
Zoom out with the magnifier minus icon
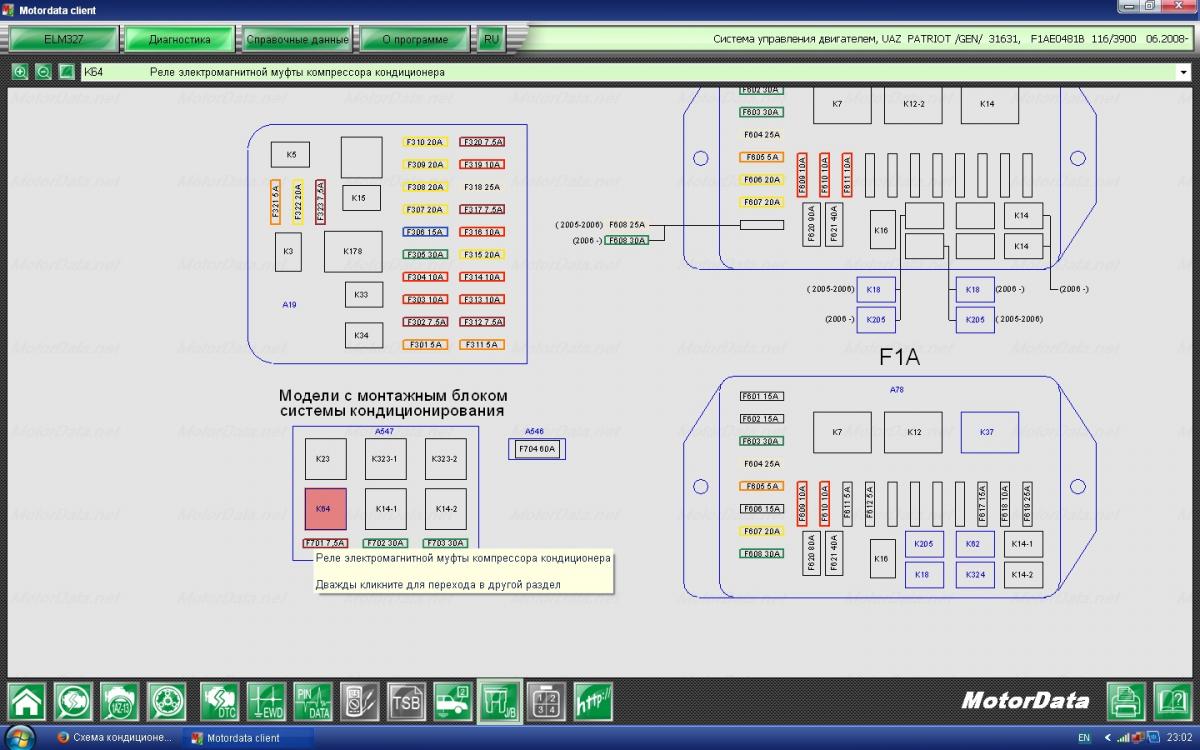[43, 72]
